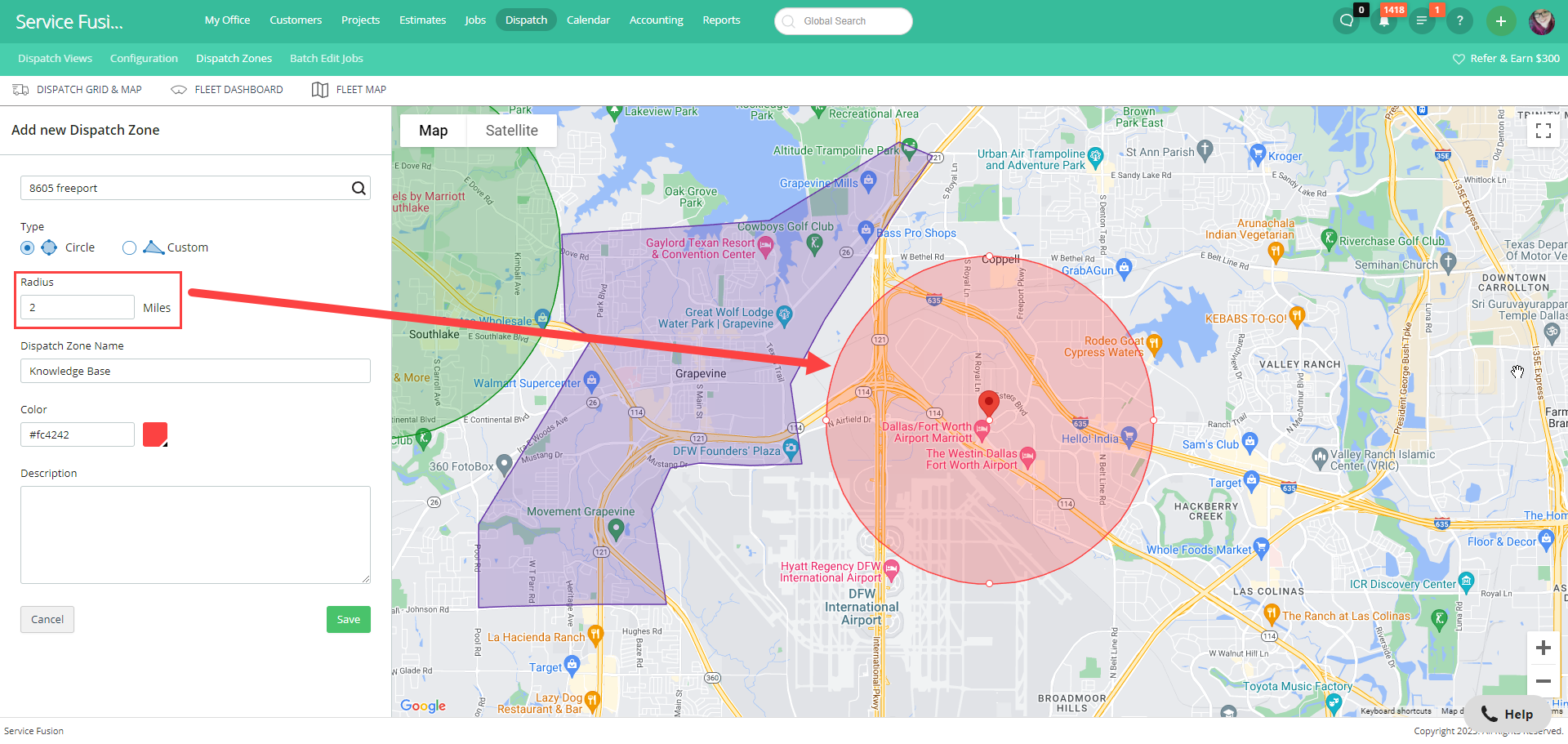Image resolution: width=1568 pixels, height=744 pixels.
Task: Toggle fullscreen map view
Action: 1543,131
